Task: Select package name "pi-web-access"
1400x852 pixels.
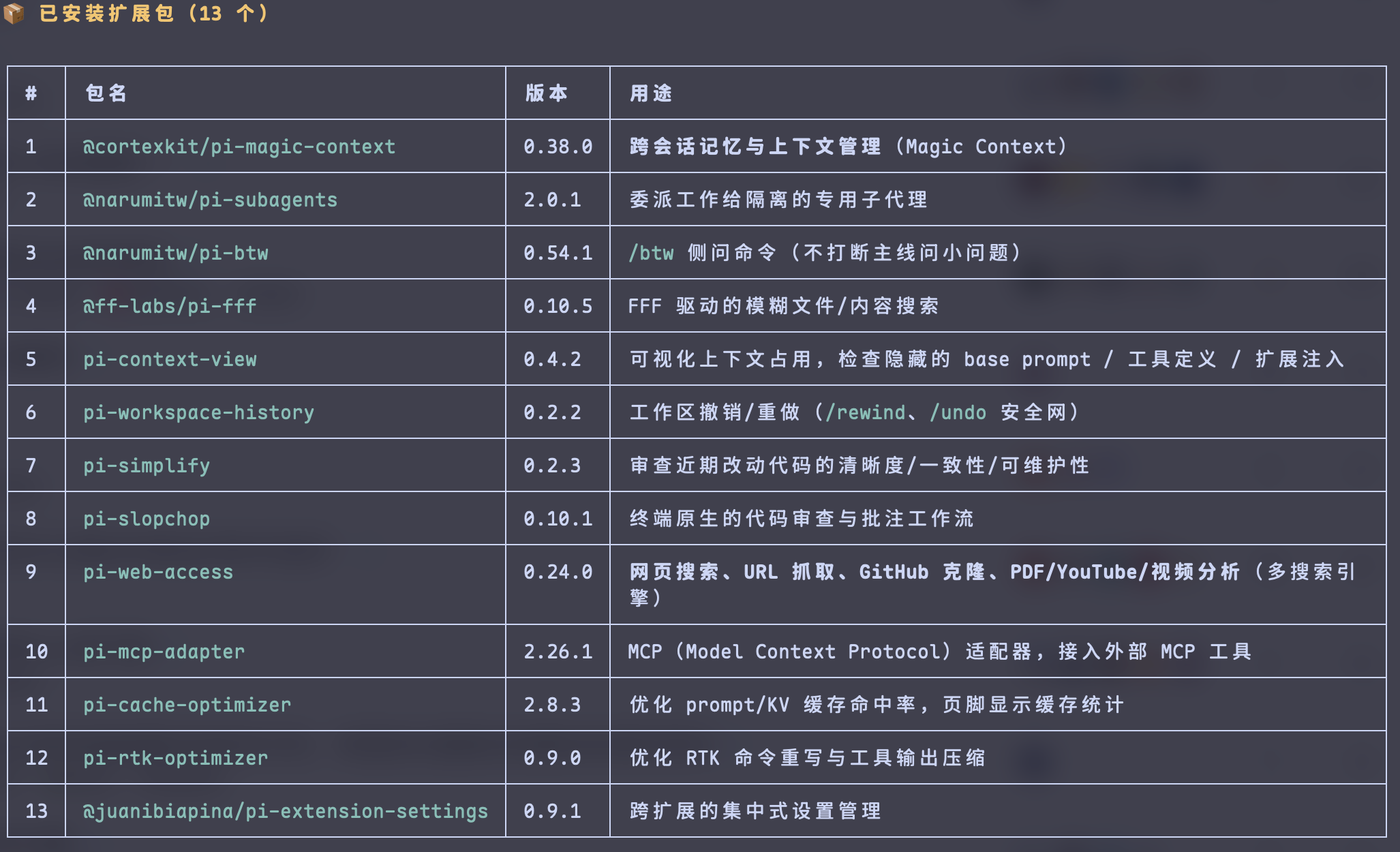Action: 158,572
